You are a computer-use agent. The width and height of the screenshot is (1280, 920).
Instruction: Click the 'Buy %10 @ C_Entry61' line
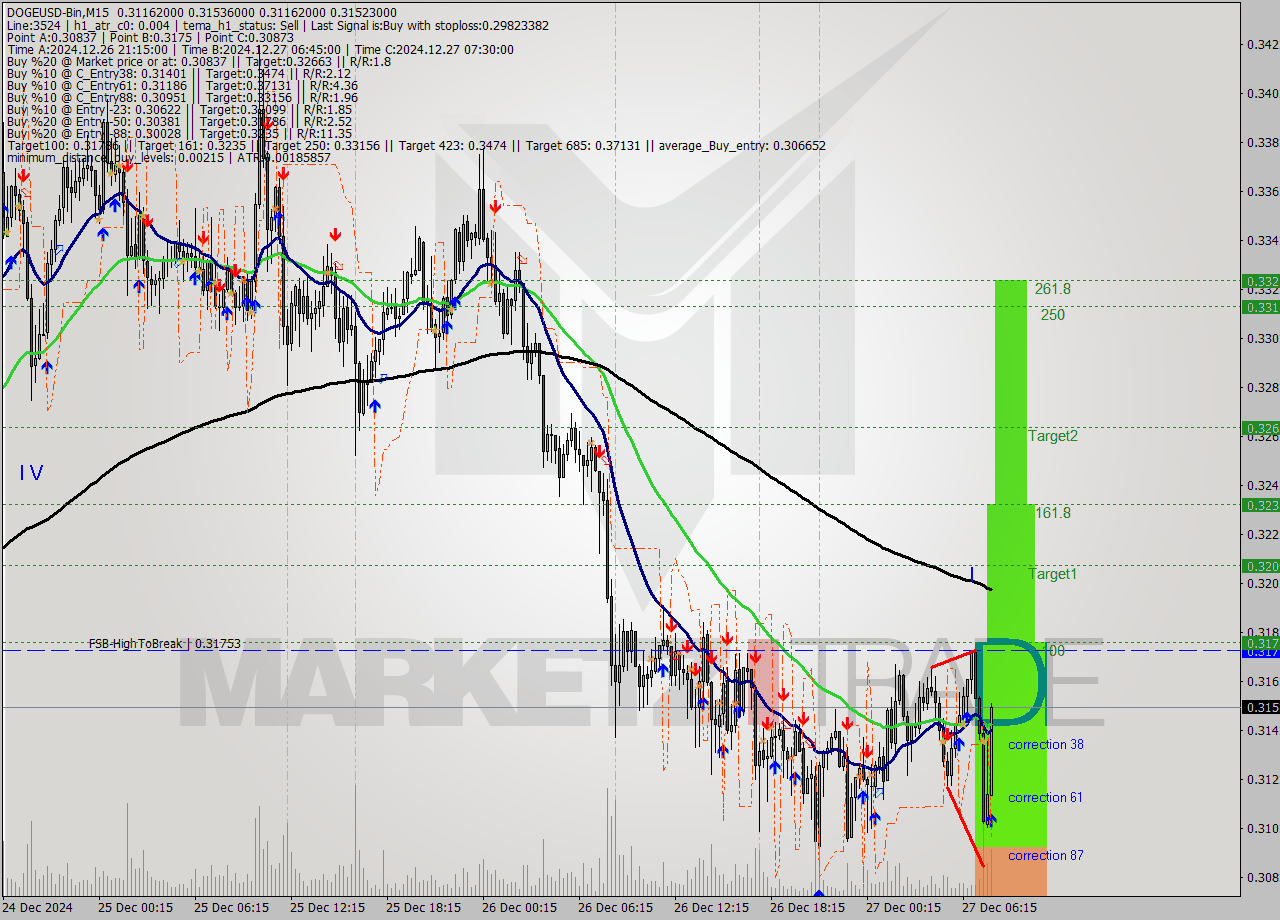click(x=182, y=85)
